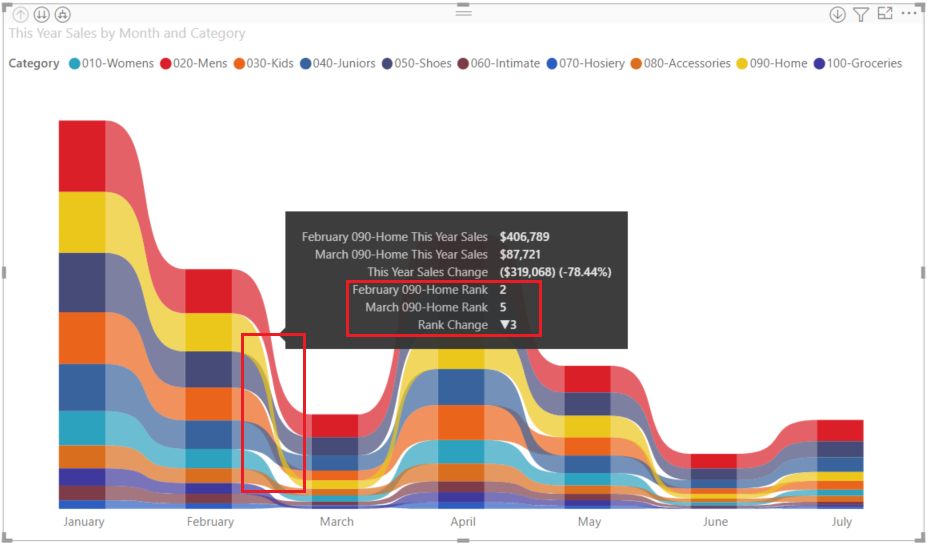Click the 060-Intimate legend label
928x544 pixels.
[505, 63]
